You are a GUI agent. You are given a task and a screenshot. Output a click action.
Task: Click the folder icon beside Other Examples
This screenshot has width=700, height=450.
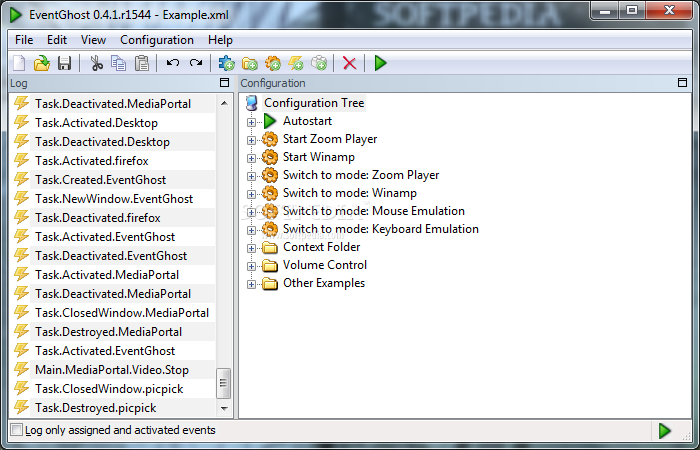click(x=270, y=283)
